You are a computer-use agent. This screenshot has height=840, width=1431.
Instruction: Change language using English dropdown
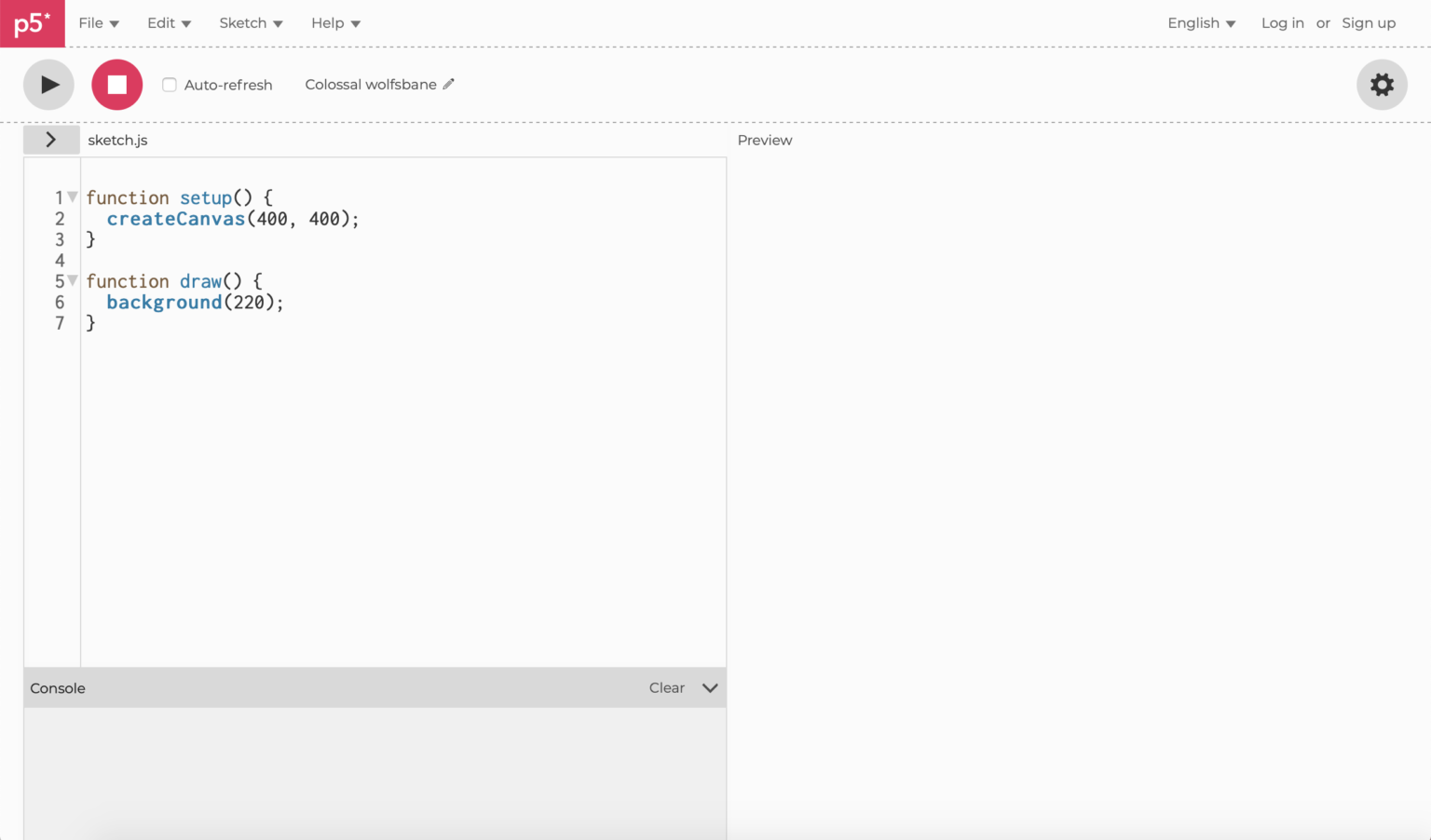click(1201, 23)
